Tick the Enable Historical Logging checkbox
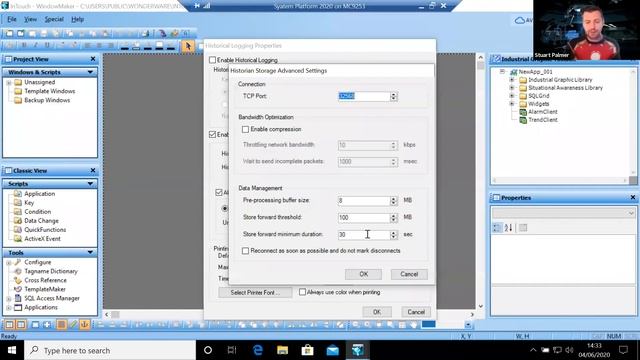The image size is (640, 360). 212,60
